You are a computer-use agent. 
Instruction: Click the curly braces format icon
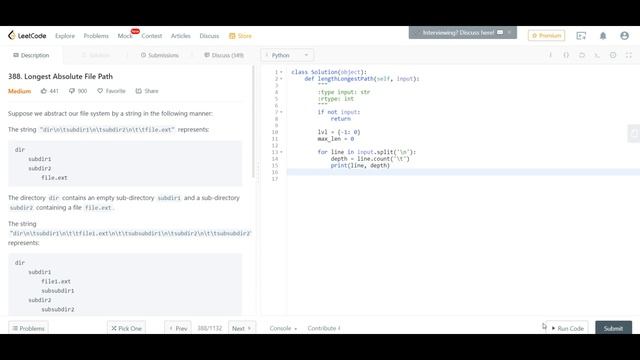tap(566, 55)
